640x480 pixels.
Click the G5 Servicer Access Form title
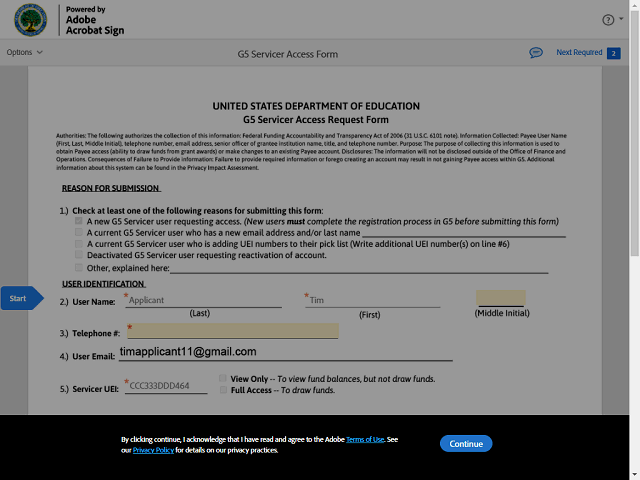tap(288, 54)
